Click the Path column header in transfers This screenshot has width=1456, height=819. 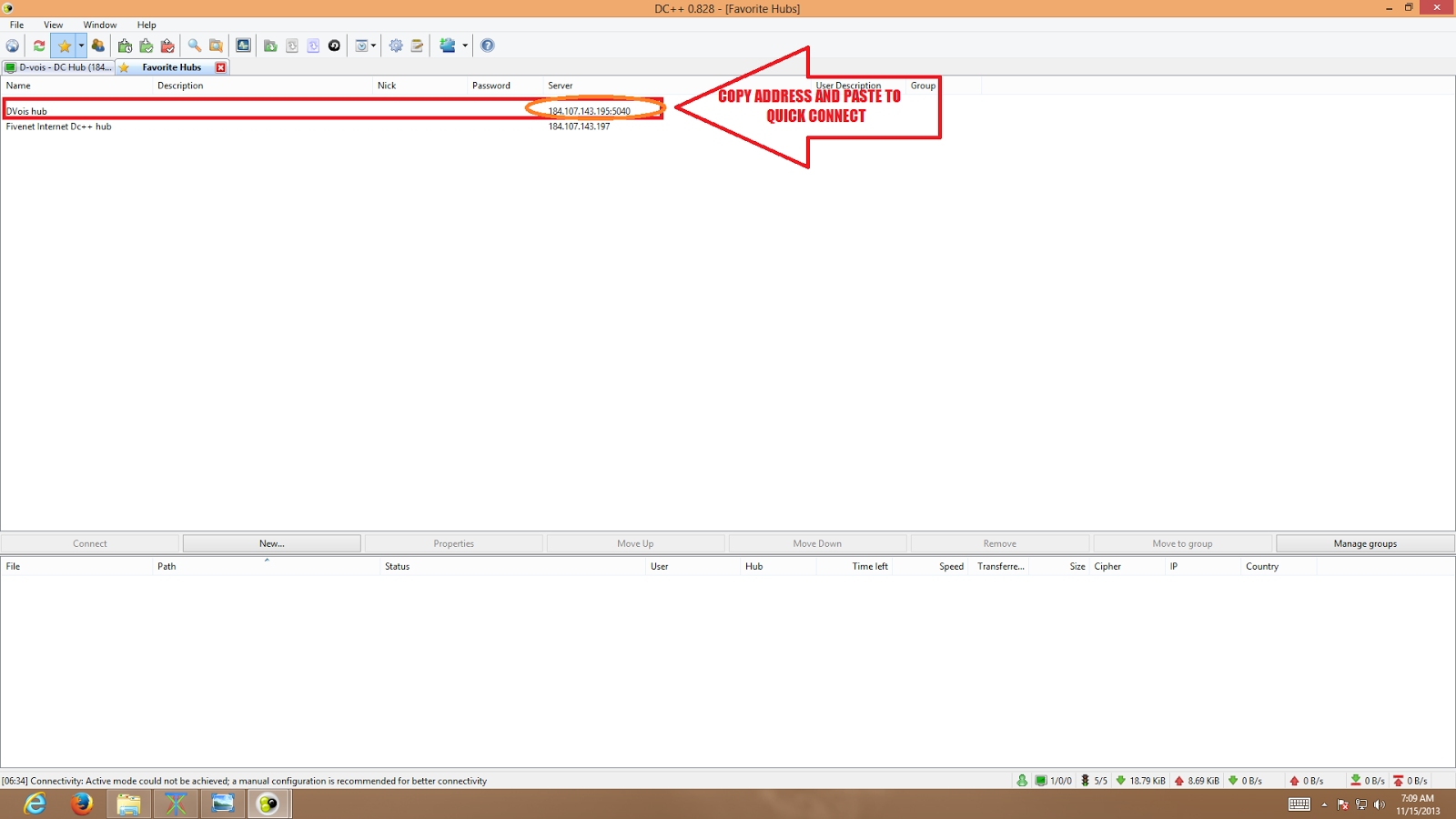point(267,566)
